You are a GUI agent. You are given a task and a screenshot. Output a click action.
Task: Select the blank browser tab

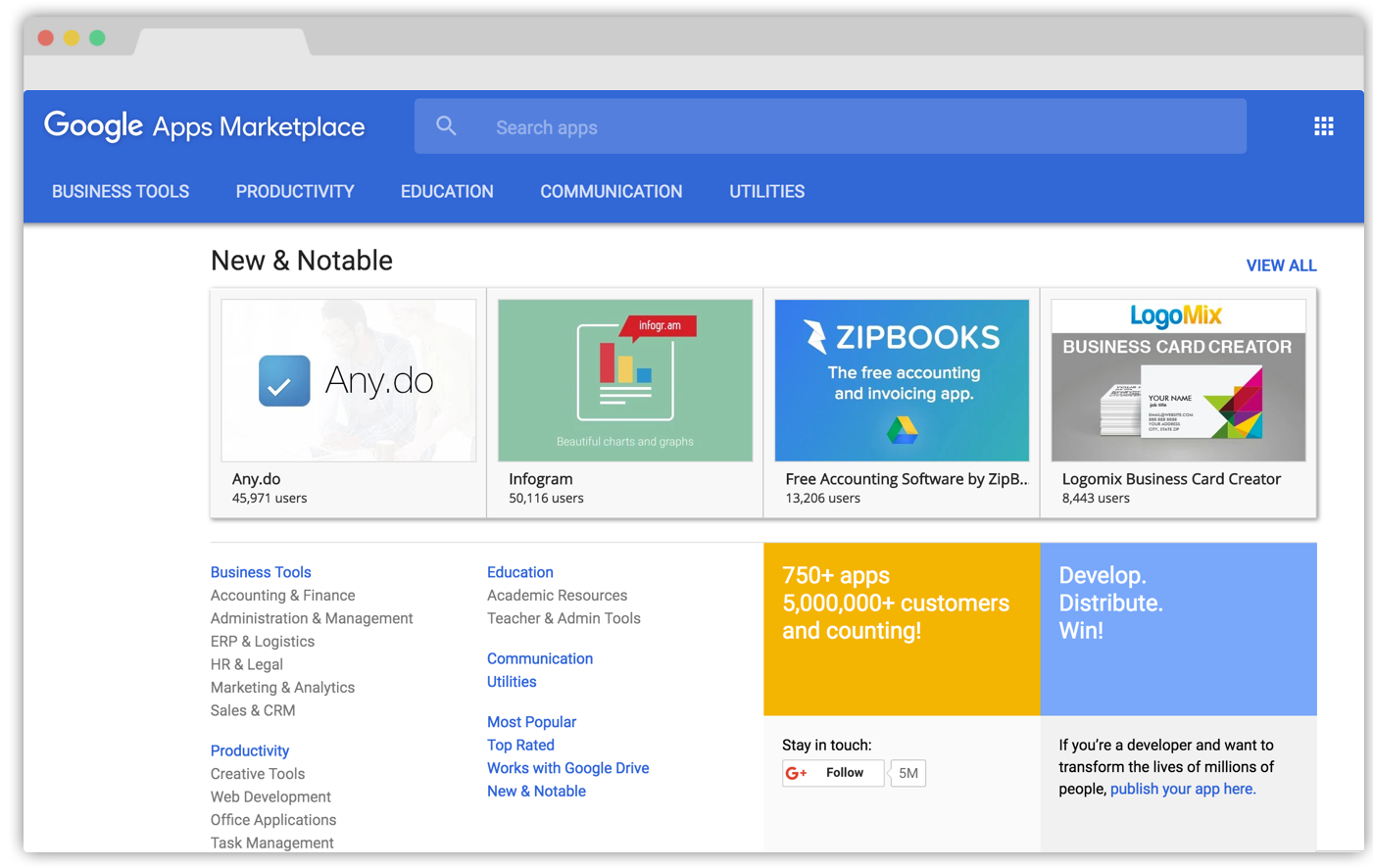(222, 42)
